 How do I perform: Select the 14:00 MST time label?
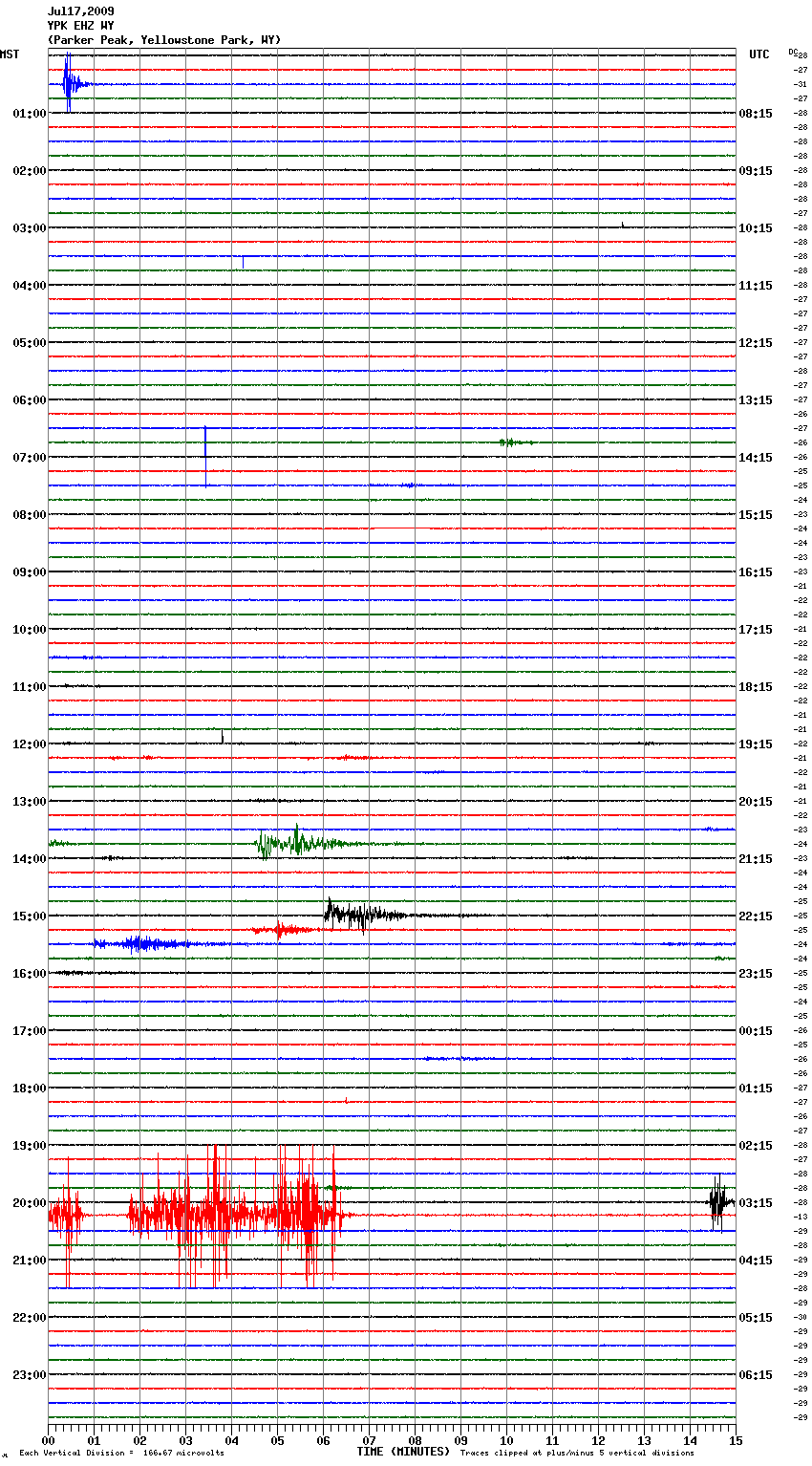(x=29, y=859)
